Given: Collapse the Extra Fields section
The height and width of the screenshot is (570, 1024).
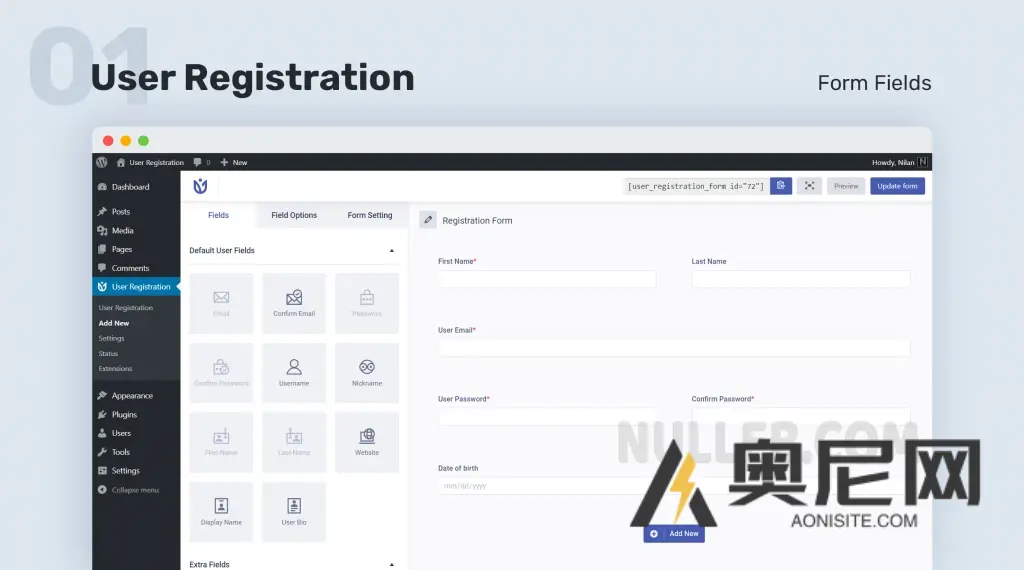Looking at the screenshot, I should coord(392,565).
